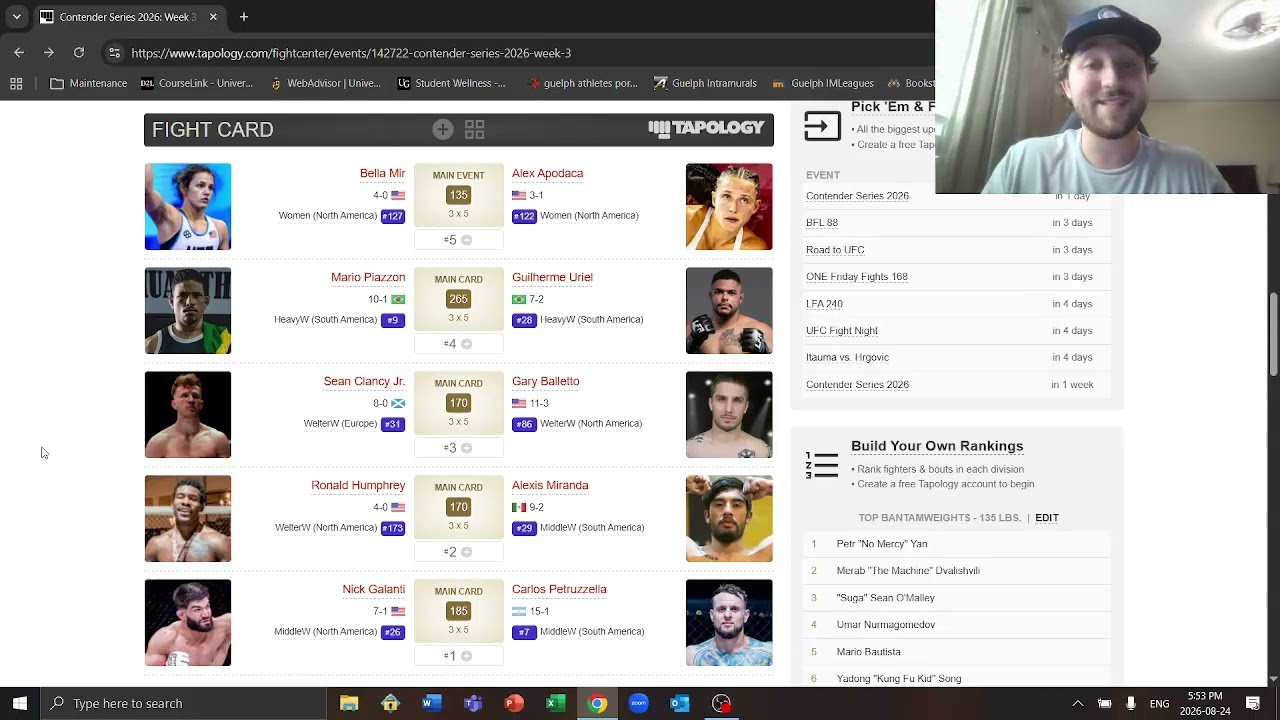
Task: Go forward in browser history
Action: coord(49,52)
